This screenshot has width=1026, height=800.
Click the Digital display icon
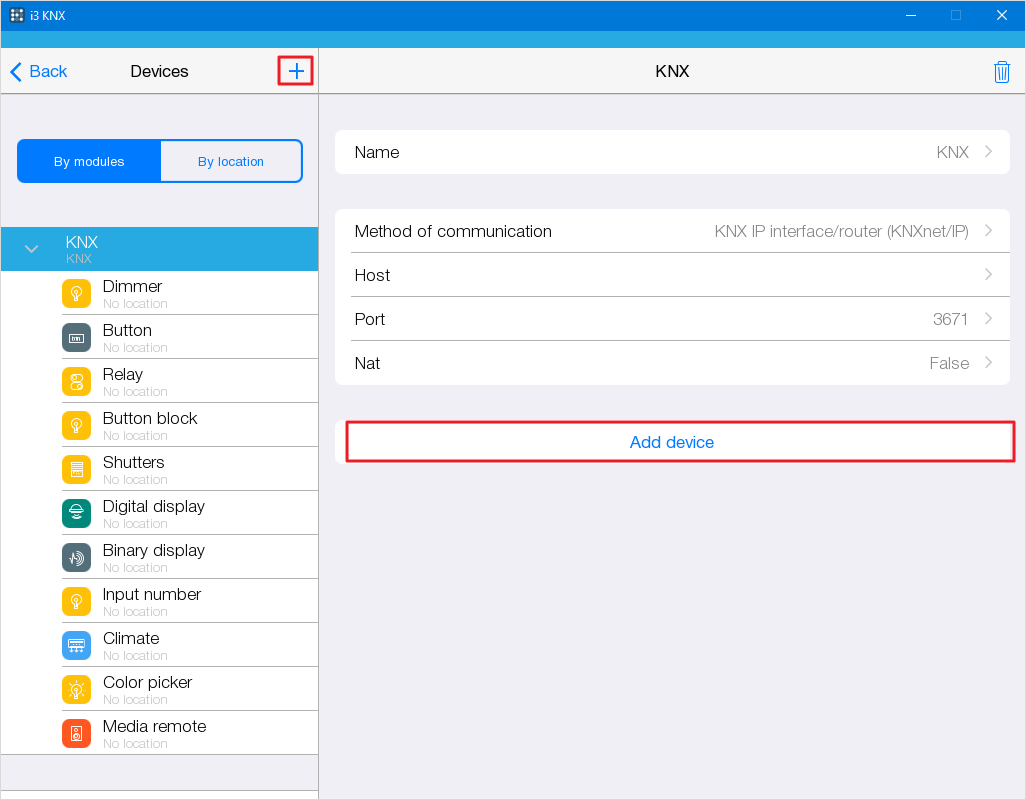pyautogui.click(x=76, y=514)
